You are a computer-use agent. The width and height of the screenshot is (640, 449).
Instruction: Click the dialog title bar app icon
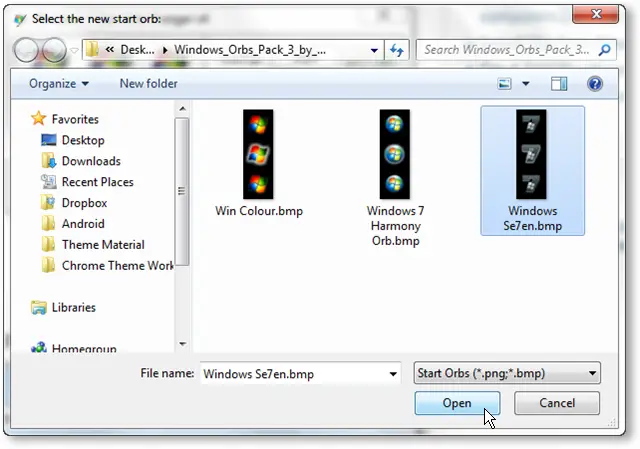pyautogui.click(x=19, y=19)
